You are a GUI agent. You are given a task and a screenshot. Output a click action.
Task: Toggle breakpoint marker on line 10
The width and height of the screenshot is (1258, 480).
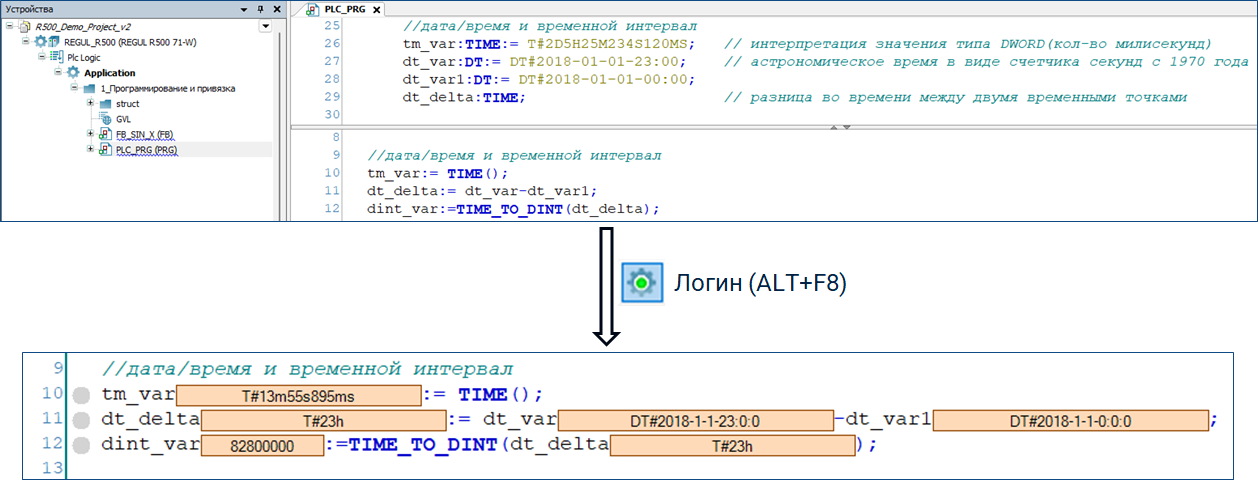pyautogui.click(x=81, y=396)
